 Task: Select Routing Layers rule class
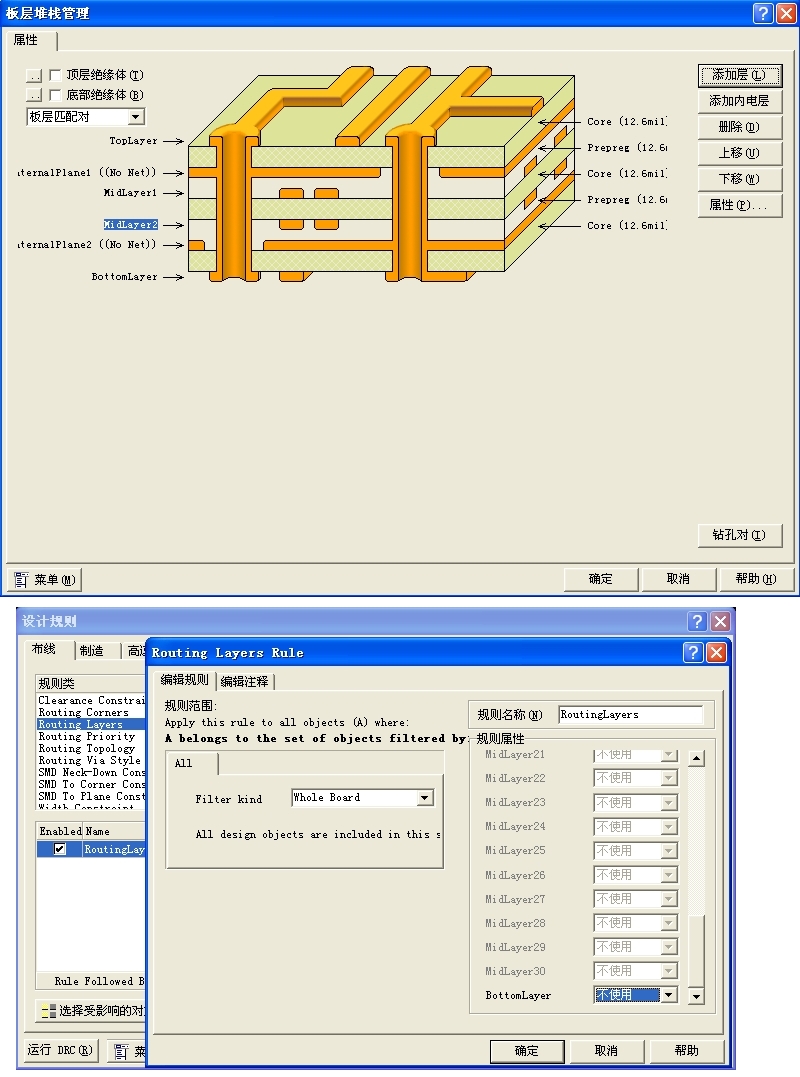tap(91, 724)
